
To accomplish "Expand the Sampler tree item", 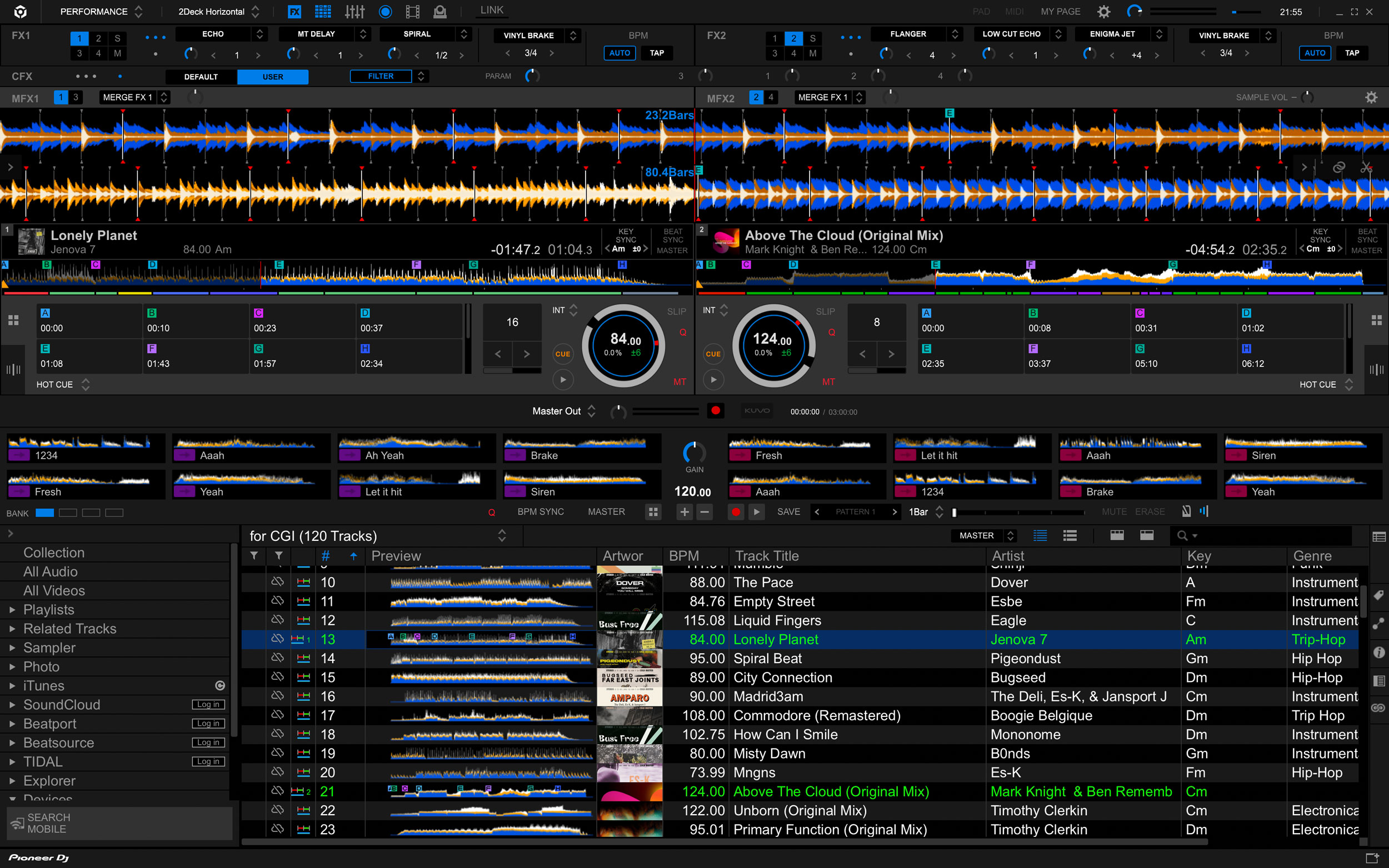I will tap(12, 648).
